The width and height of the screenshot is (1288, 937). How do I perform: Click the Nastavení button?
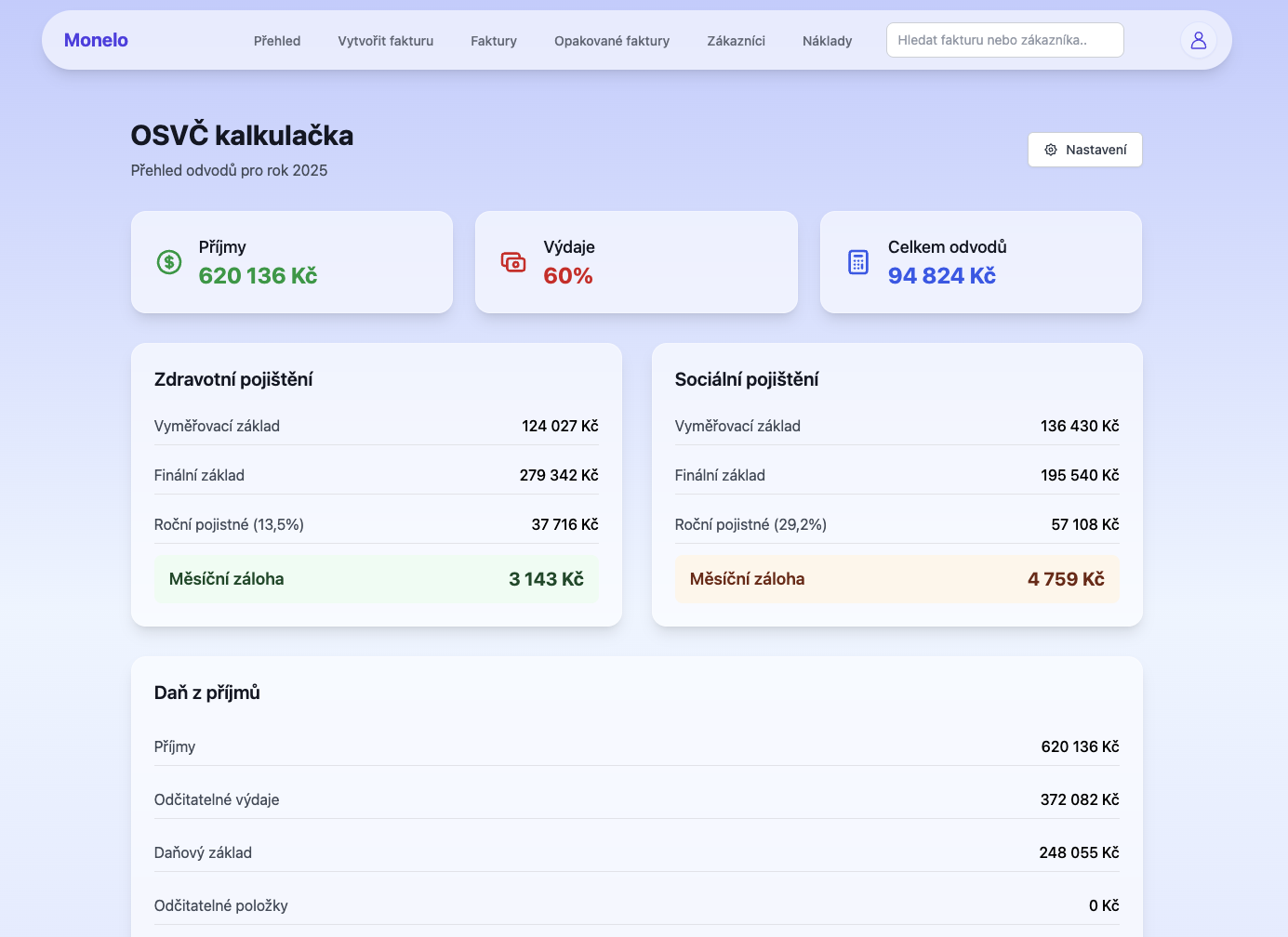[x=1084, y=150]
